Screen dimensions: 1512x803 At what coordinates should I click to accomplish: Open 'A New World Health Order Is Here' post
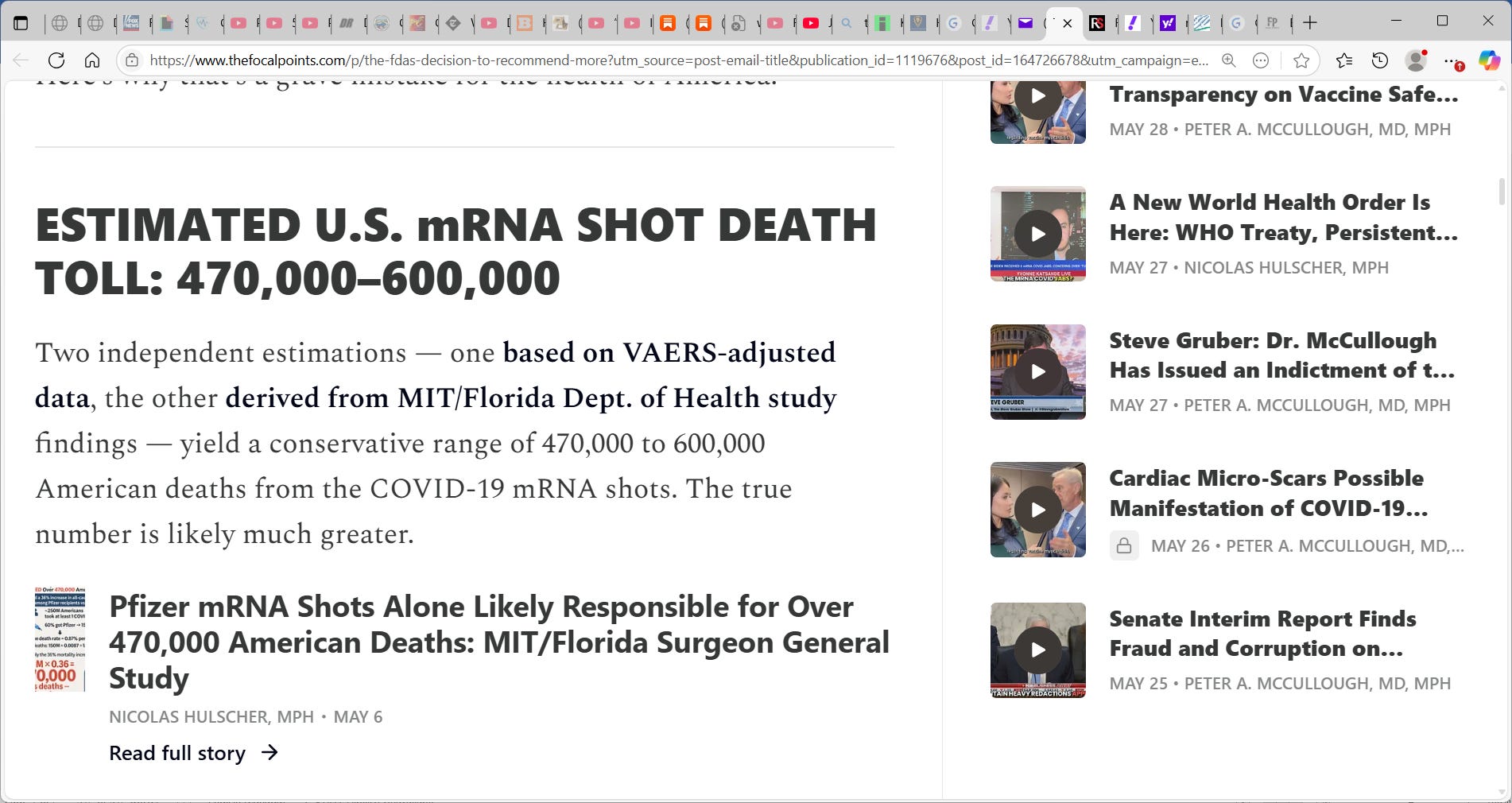[1284, 217]
